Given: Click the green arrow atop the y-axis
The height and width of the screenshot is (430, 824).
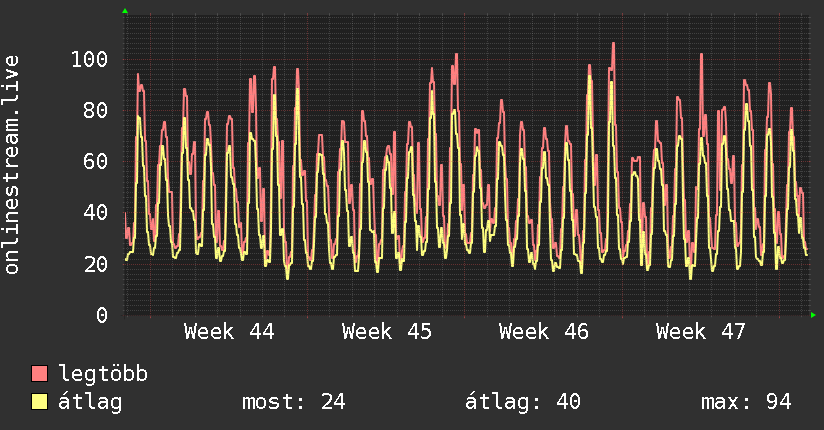Looking at the screenshot, I should pyautogui.click(x=125, y=11).
